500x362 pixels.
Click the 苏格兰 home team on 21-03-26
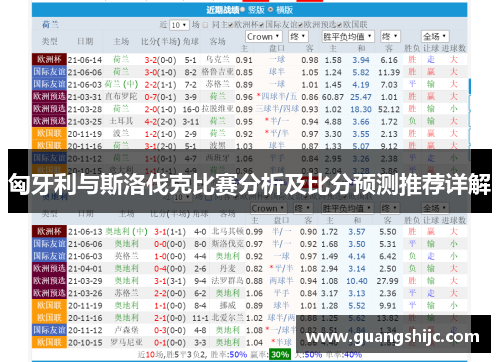coord(127,293)
